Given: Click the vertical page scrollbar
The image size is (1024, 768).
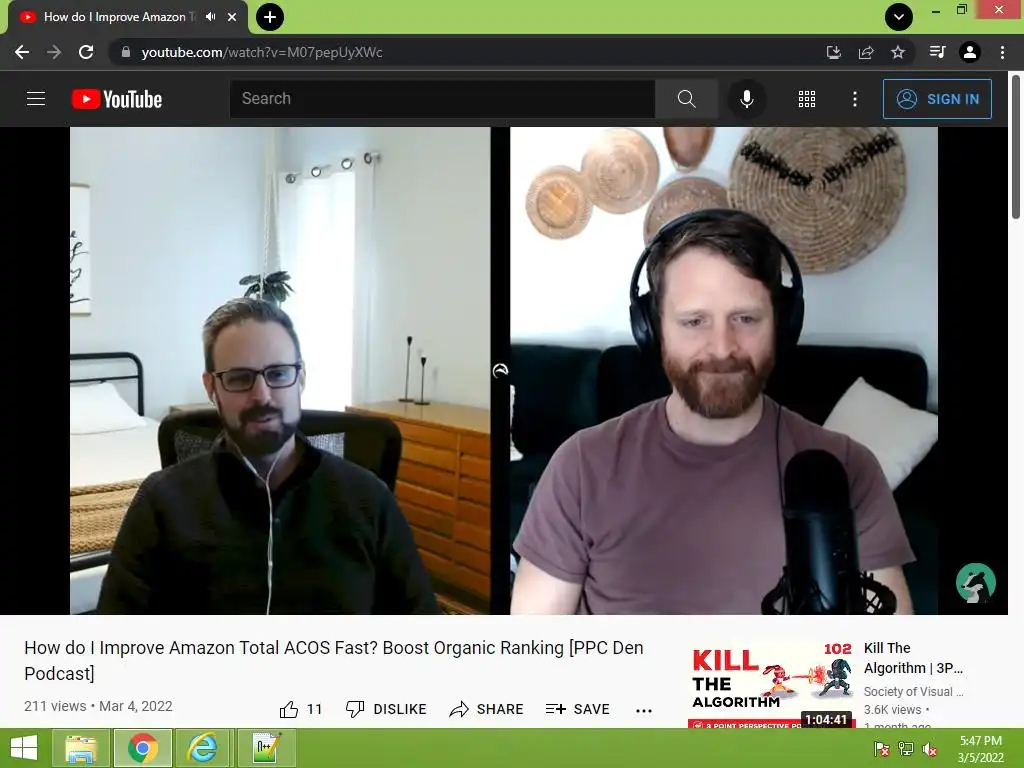Looking at the screenshot, I should tap(1016, 147).
